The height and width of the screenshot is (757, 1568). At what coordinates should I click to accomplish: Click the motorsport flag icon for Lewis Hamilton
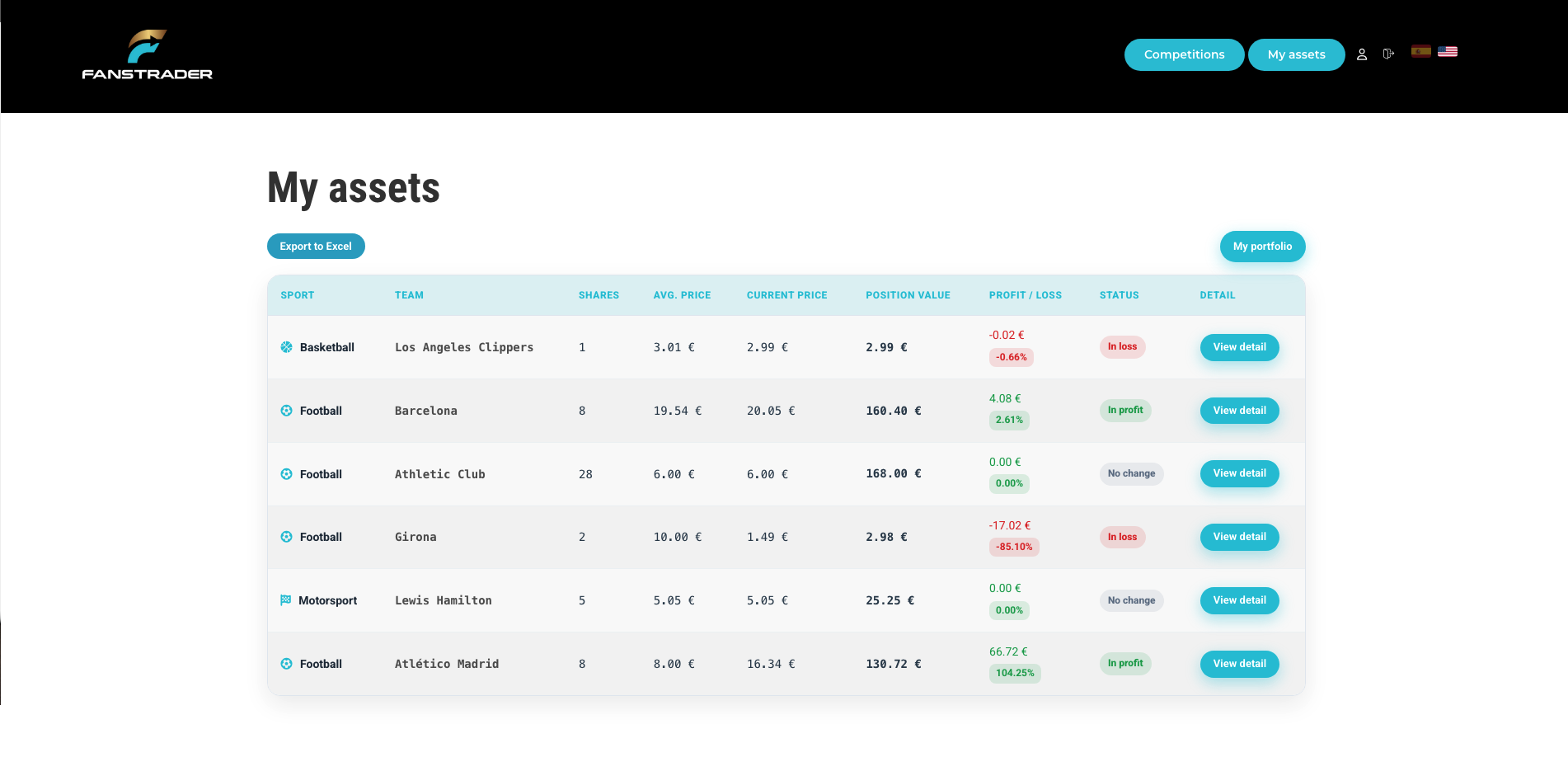tap(286, 600)
